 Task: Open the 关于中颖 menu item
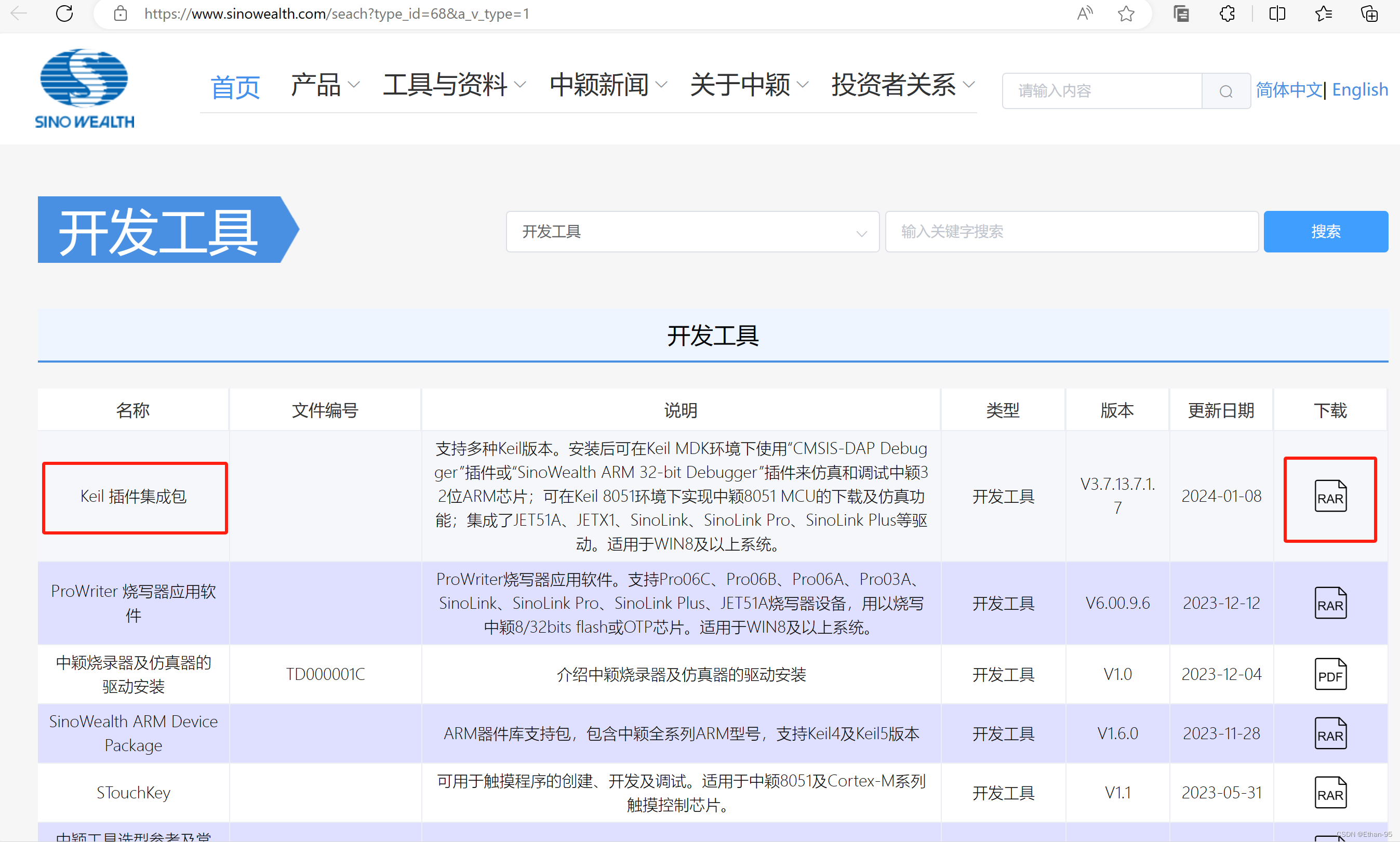point(748,85)
